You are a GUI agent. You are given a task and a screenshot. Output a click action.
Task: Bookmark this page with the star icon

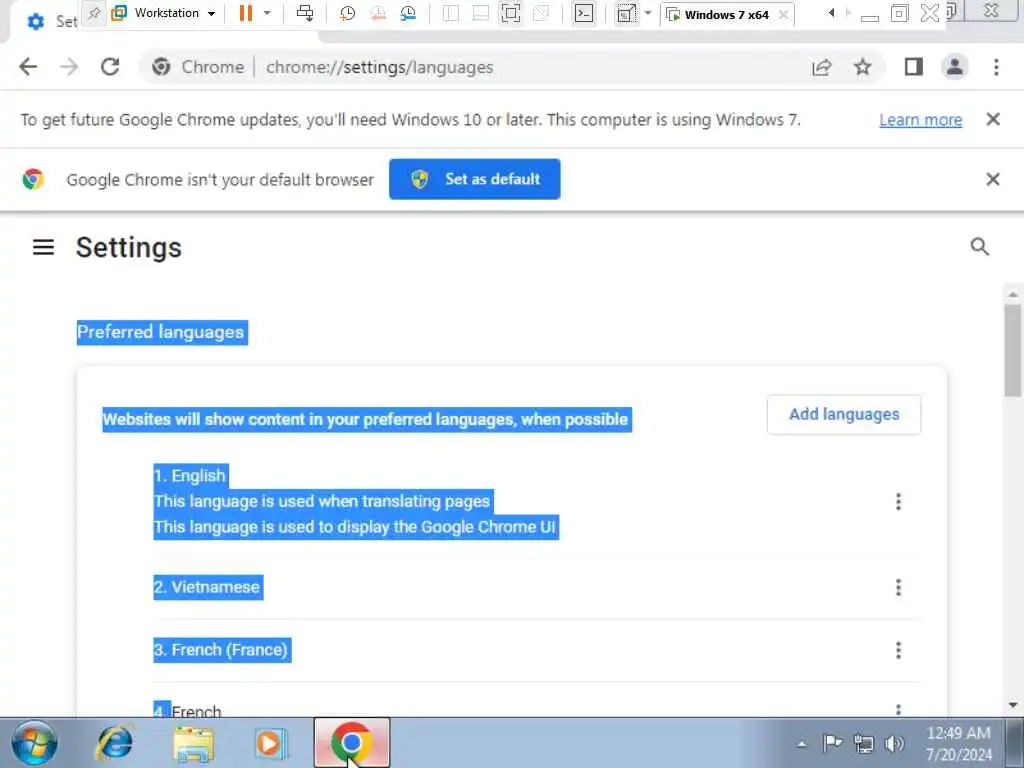click(x=863, y=67)
